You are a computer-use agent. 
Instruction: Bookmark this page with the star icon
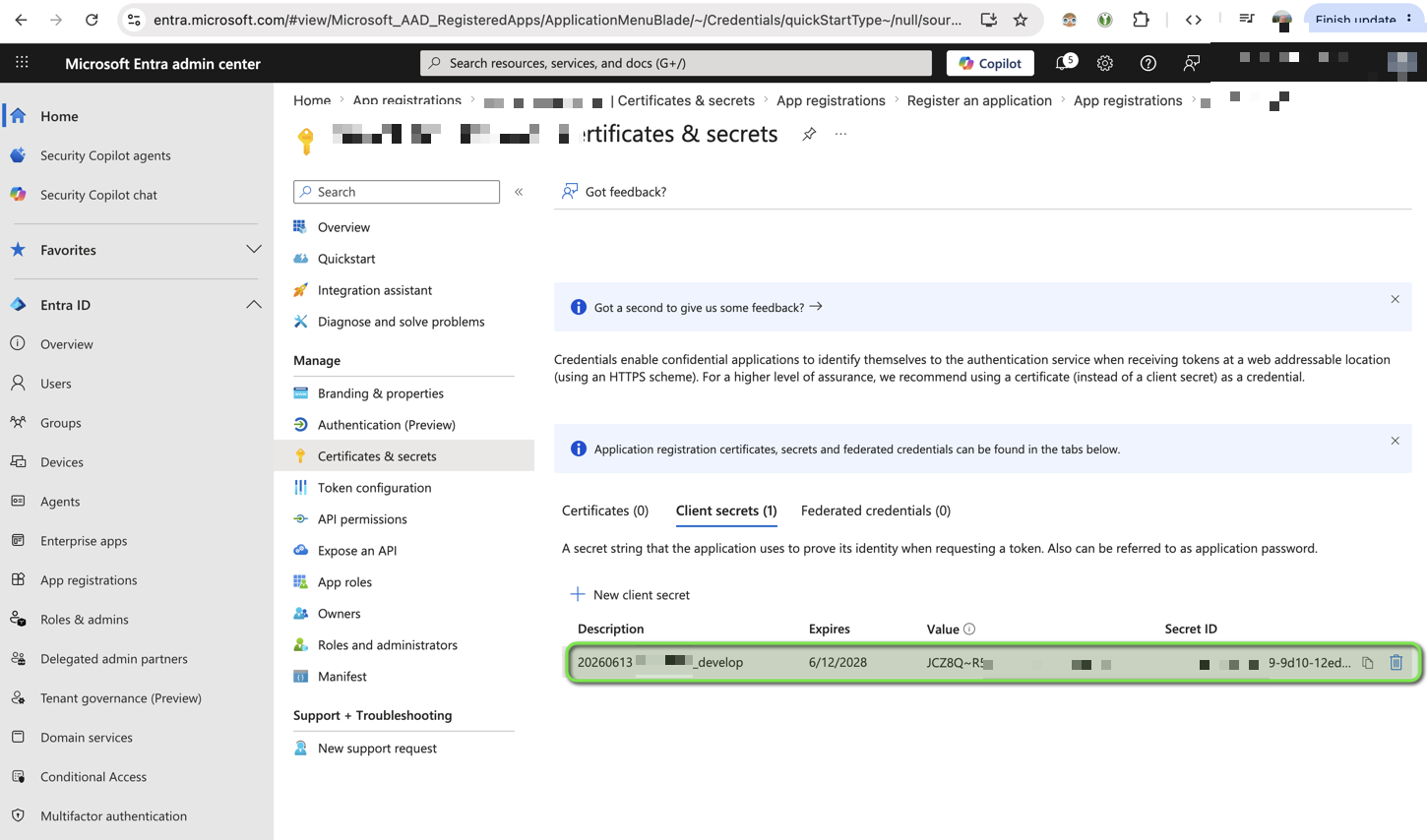tap(1021, 20)
